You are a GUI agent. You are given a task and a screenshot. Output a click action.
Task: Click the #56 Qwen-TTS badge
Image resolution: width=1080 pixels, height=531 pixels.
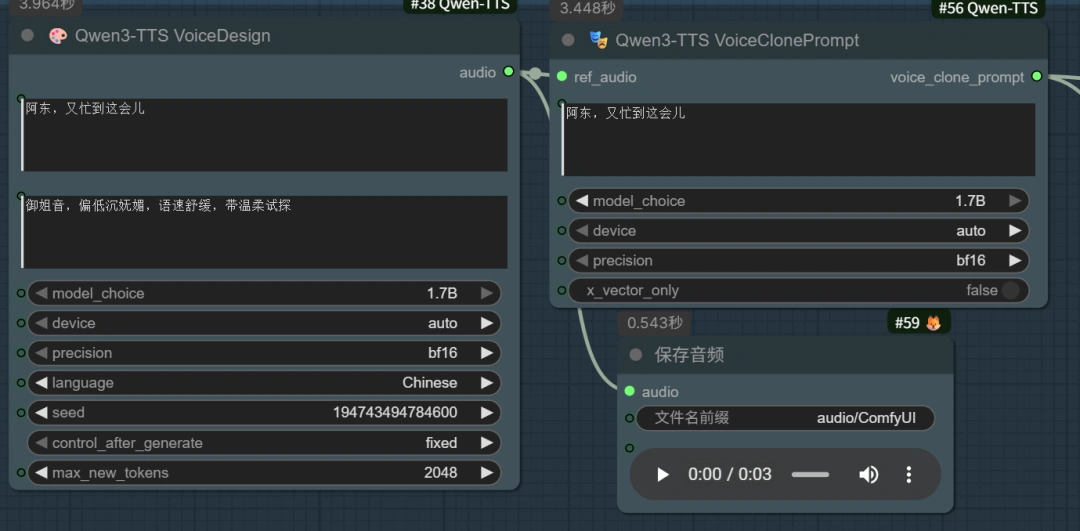(x=988, y=8)
